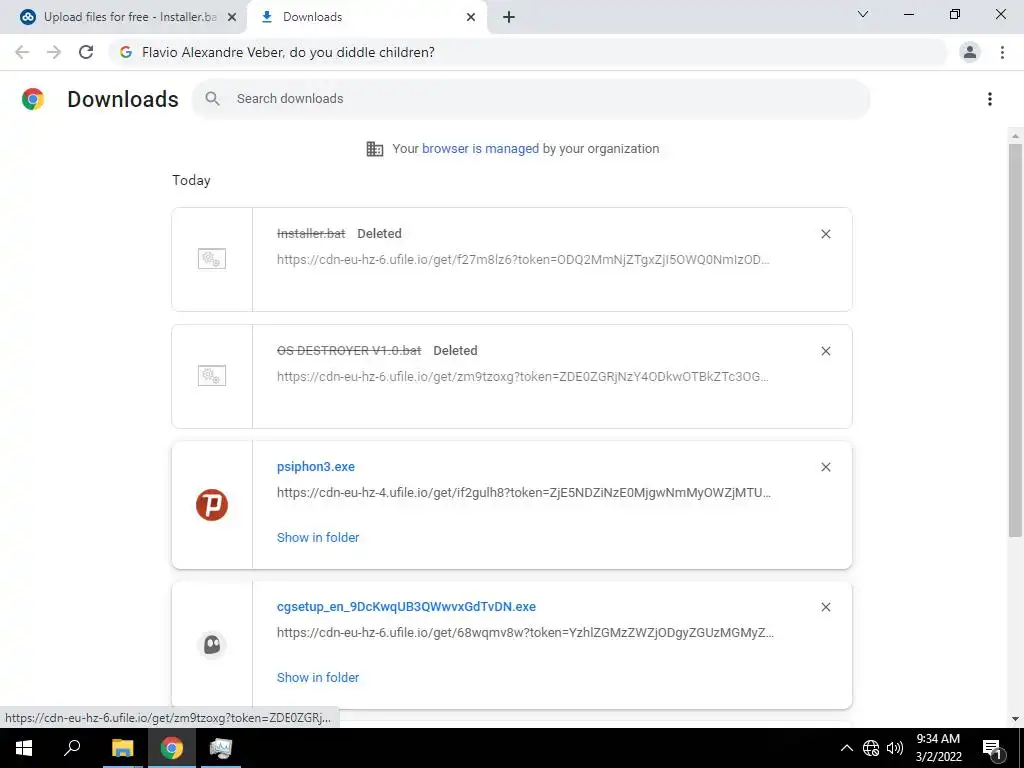
Task: Show cgsetup_en exe in folder
Action: tap(318, 677)
